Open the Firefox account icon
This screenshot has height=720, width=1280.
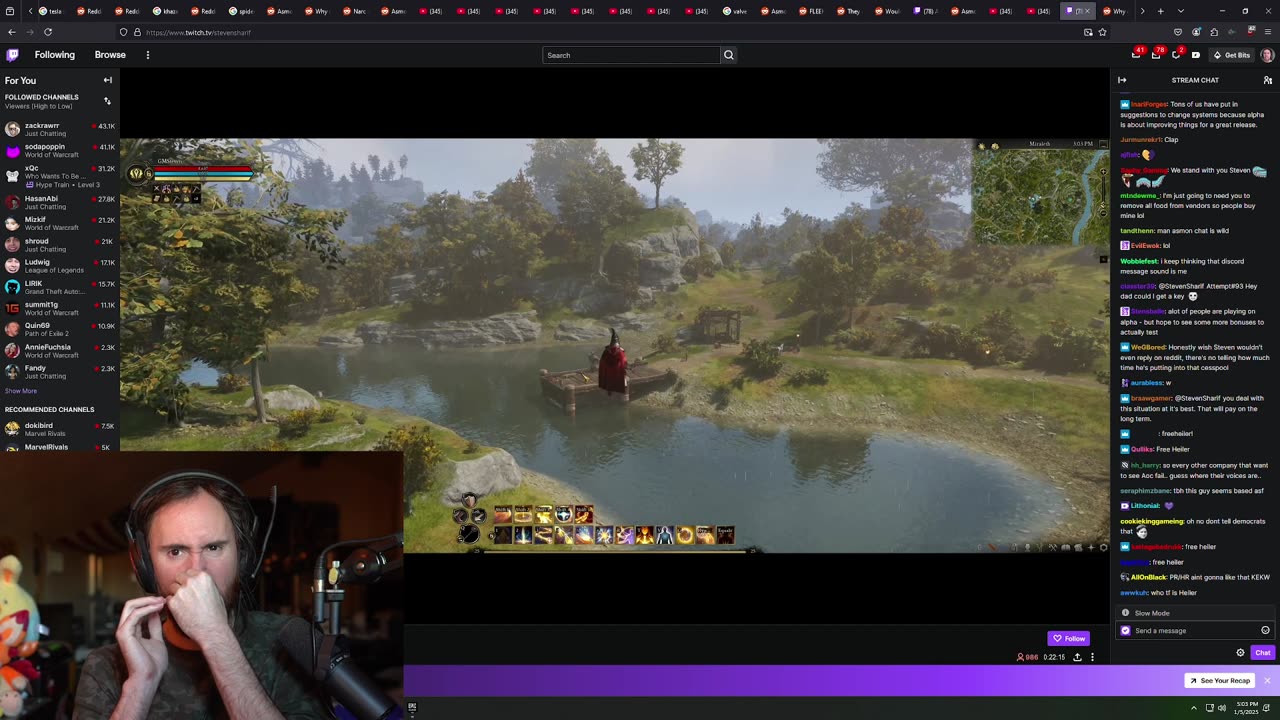1196,32
